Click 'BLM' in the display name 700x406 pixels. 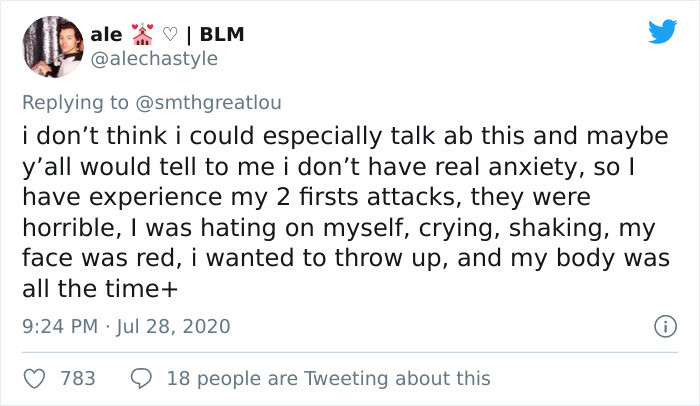pos(222,34)
